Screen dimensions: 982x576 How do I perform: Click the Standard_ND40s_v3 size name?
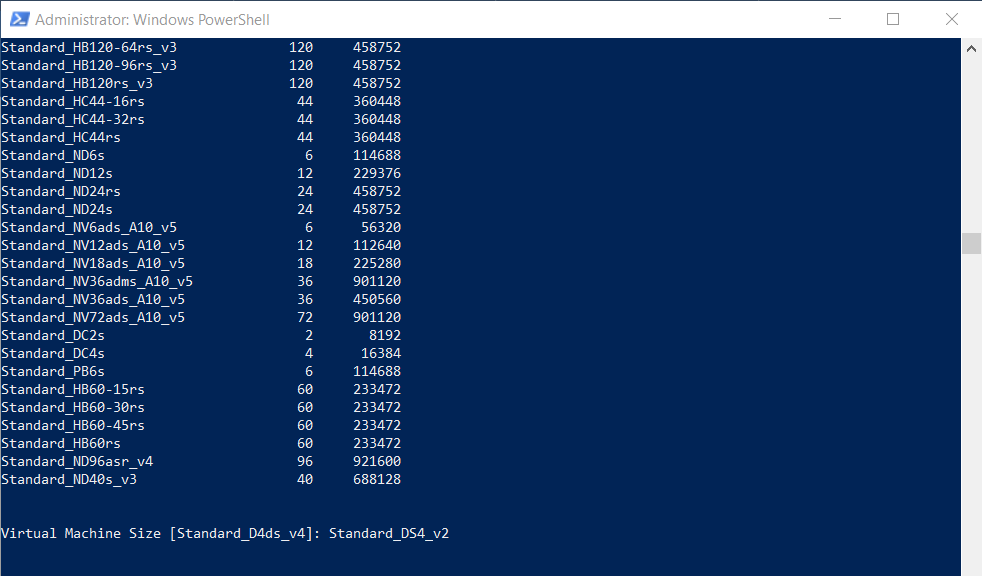(x=69, y=480)
